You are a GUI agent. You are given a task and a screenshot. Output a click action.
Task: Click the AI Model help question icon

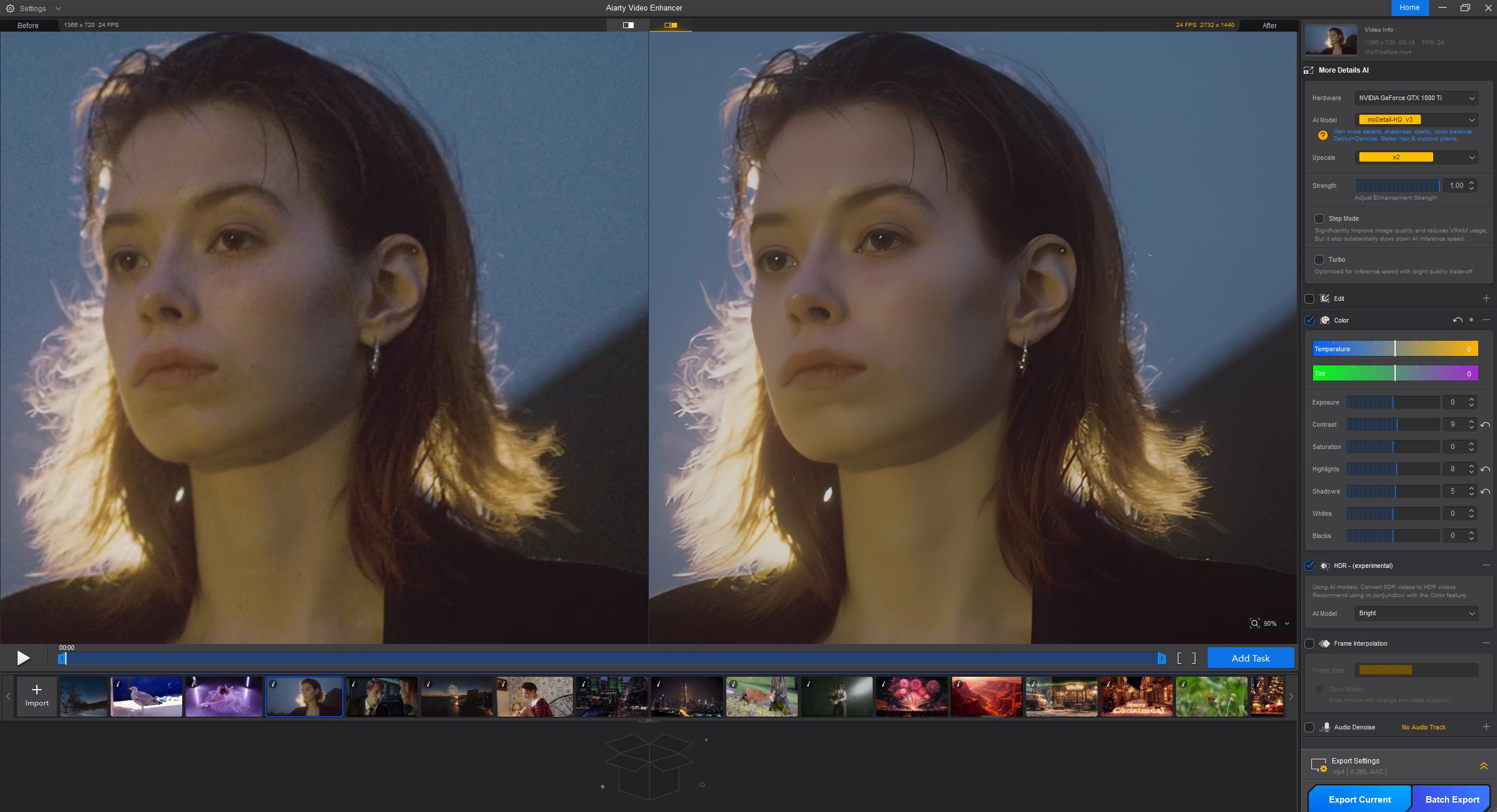pyautogui.click(x=1322, y=135)
